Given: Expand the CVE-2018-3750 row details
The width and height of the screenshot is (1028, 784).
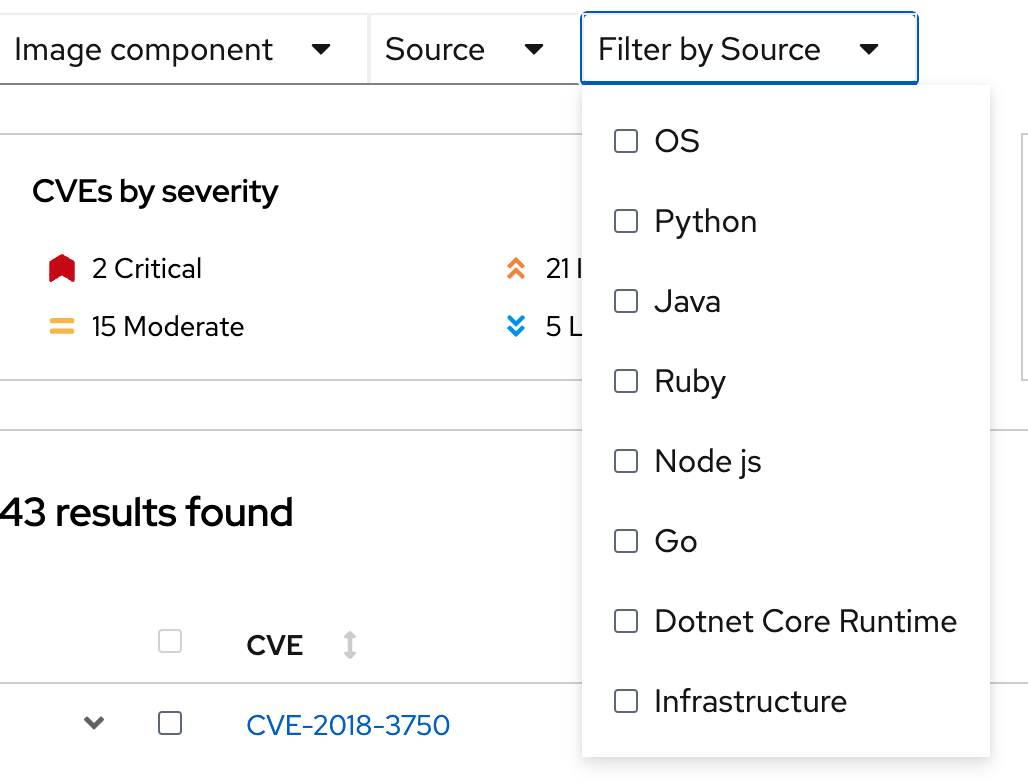Looking at the screenshot, I should click(94, 722).
